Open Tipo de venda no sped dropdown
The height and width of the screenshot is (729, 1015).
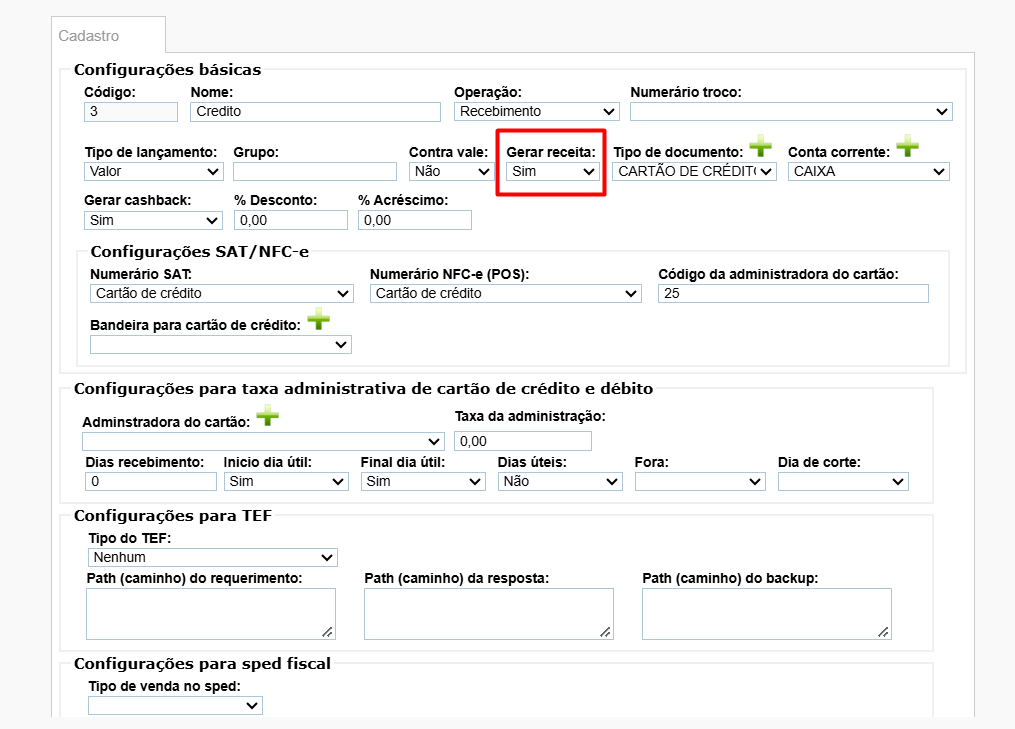coord(175,706)
